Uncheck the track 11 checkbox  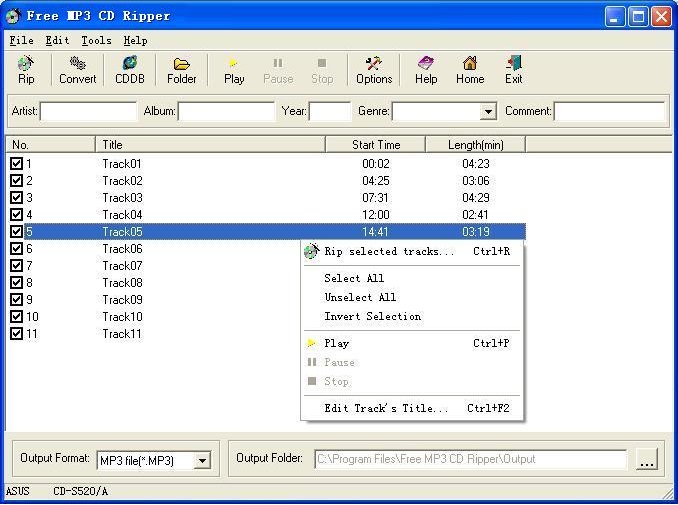(16, 333)
